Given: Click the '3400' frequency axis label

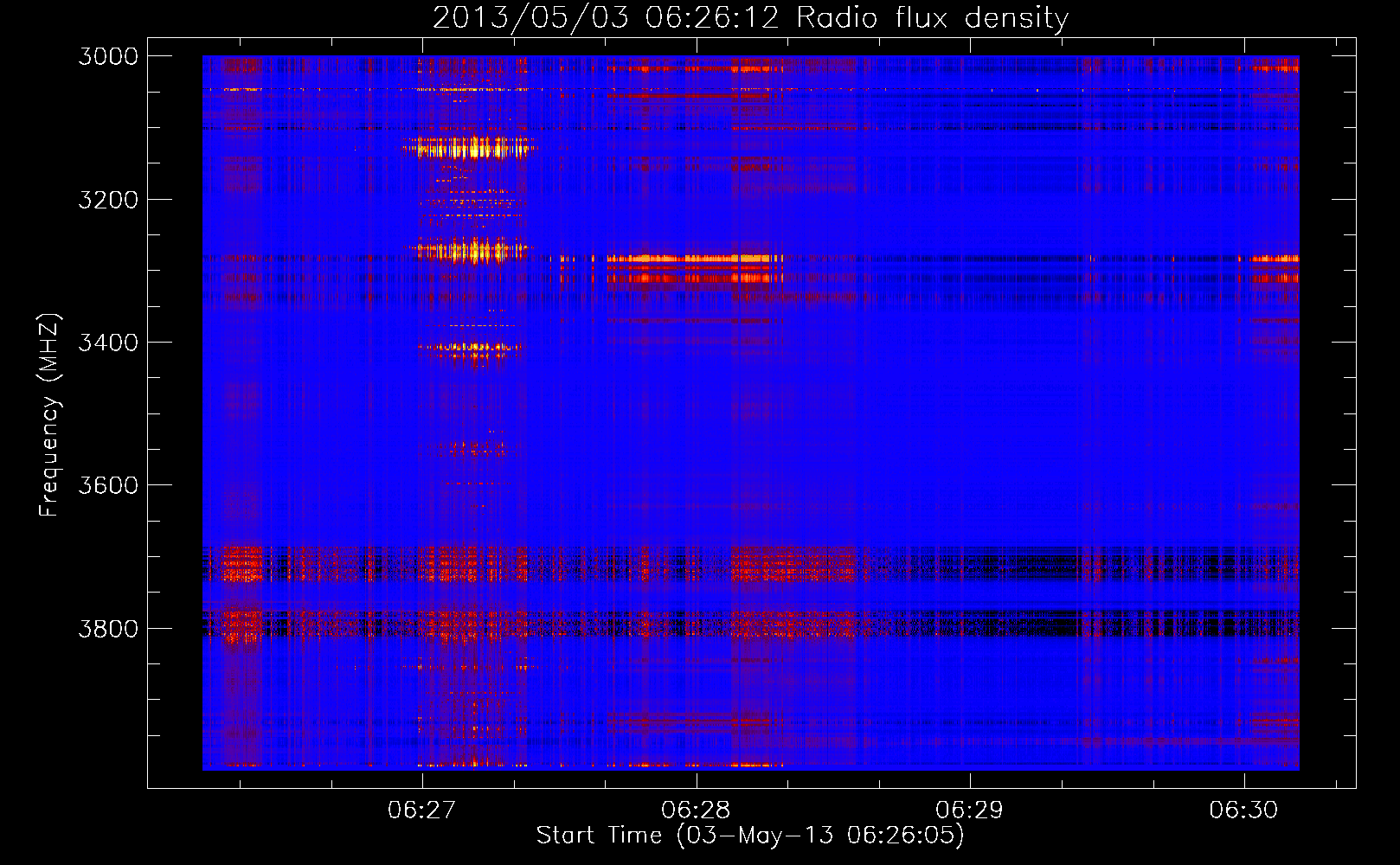Looking at the screenshot, I should [x=108, y=343].
